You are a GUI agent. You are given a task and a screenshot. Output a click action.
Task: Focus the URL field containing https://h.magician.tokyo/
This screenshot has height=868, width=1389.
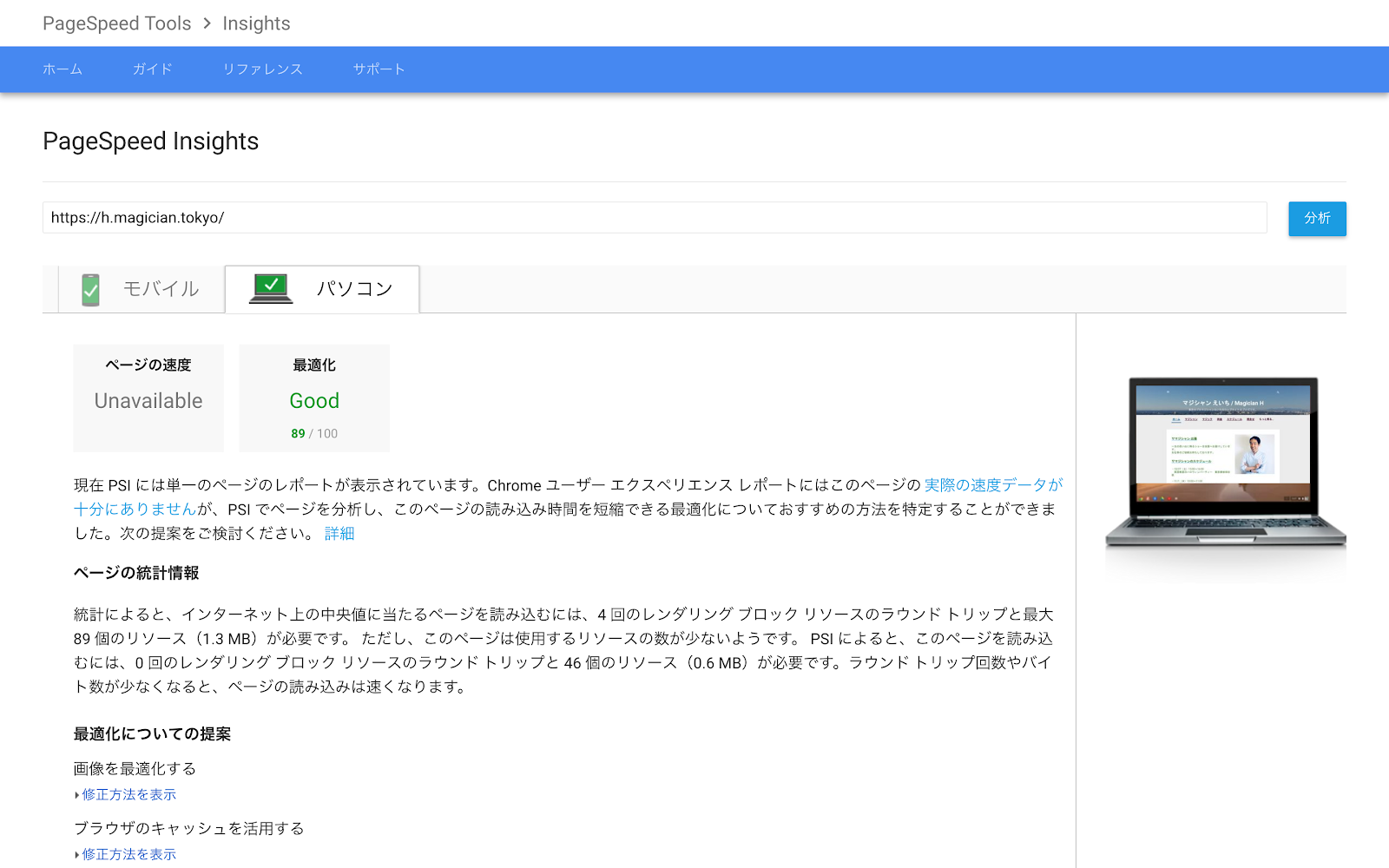pyautogui.click(x=655, y=218)
